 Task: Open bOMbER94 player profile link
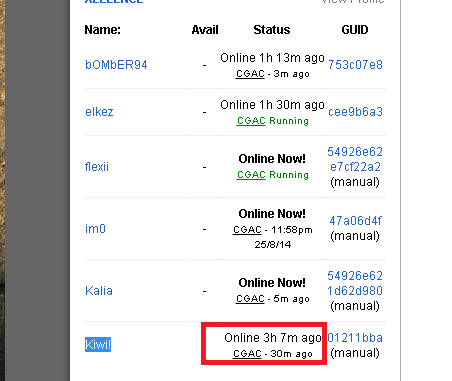116,65
